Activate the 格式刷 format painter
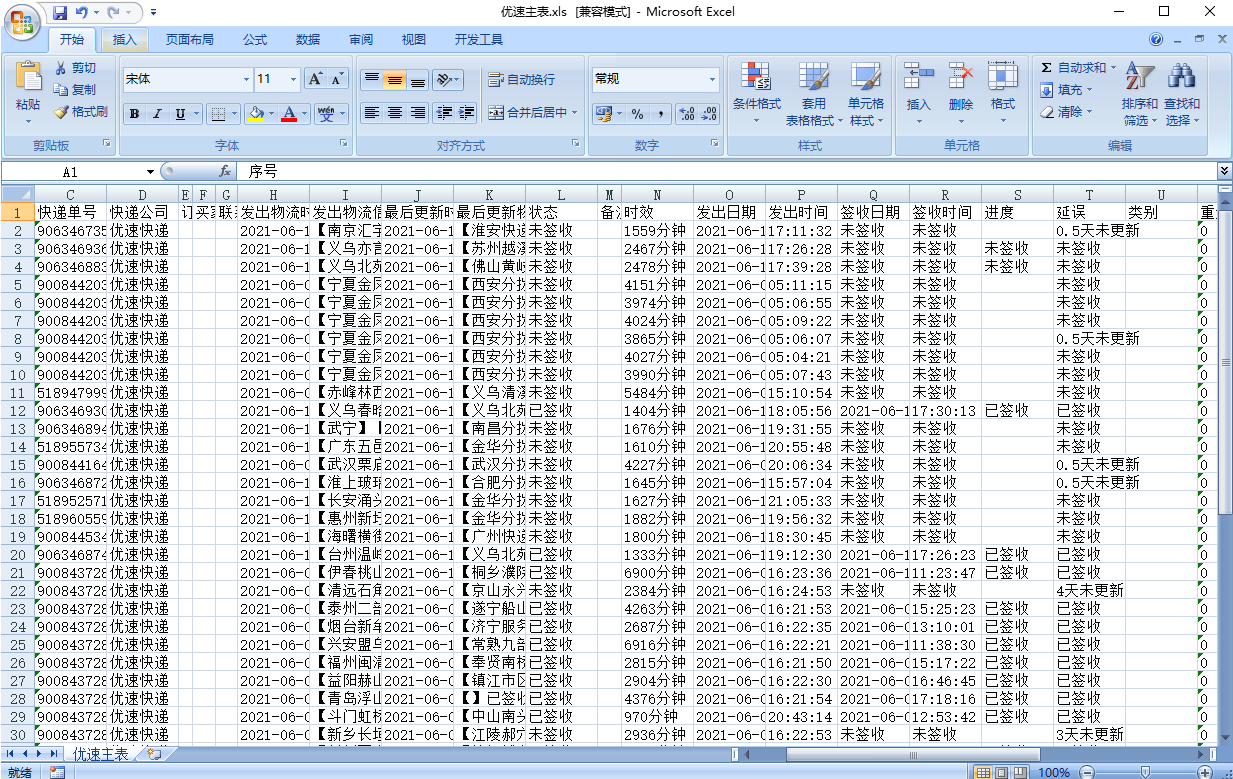Screen dimensions: 1233x779 [81, 112]
